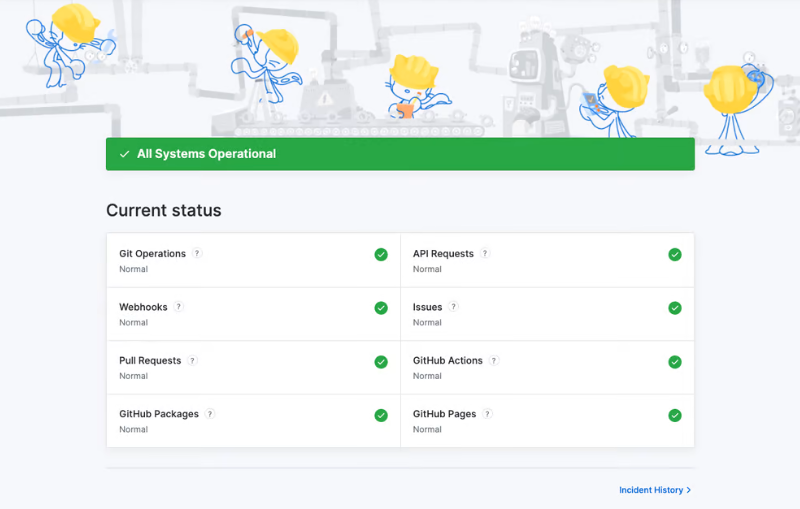Click the GitHub Pages green check icon
The height and width of the screenshot is (509, 800).
[674, 415]
